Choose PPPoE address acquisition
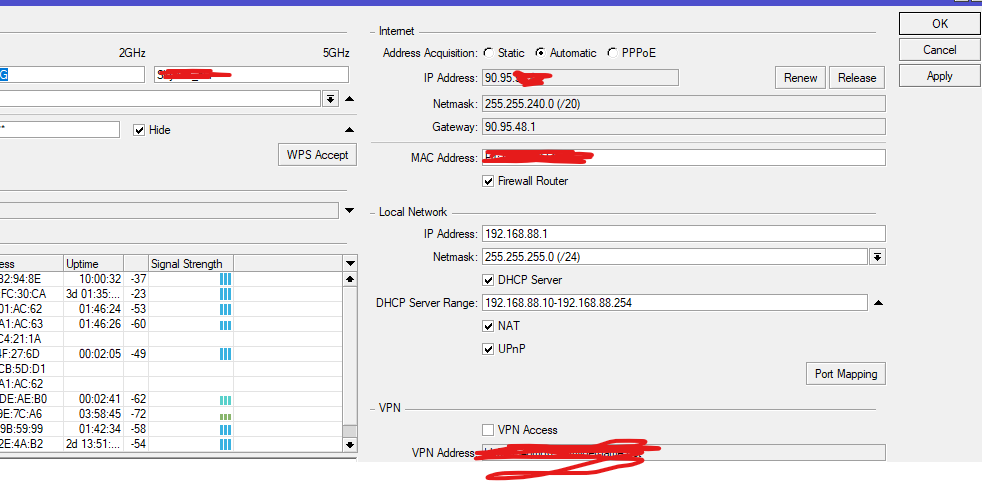The width and height of the screenshot is (982, 481). (x=612, y=53)
